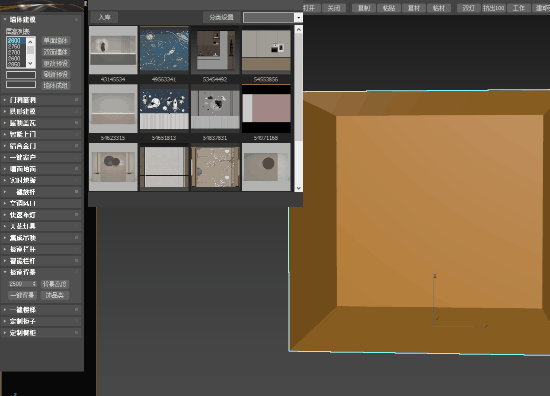This screenshot has height=396, width=550.
Task: Expand the 定制柜子 rollout
Action: (41, 321)
